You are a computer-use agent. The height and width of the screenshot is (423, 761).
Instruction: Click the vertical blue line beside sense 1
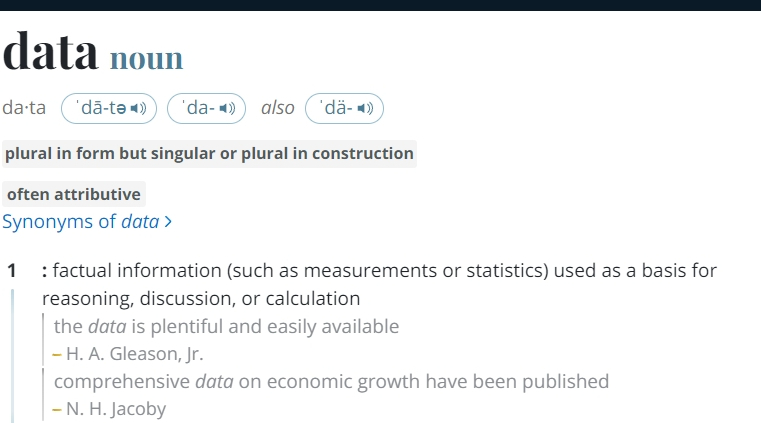click(12, 356)
